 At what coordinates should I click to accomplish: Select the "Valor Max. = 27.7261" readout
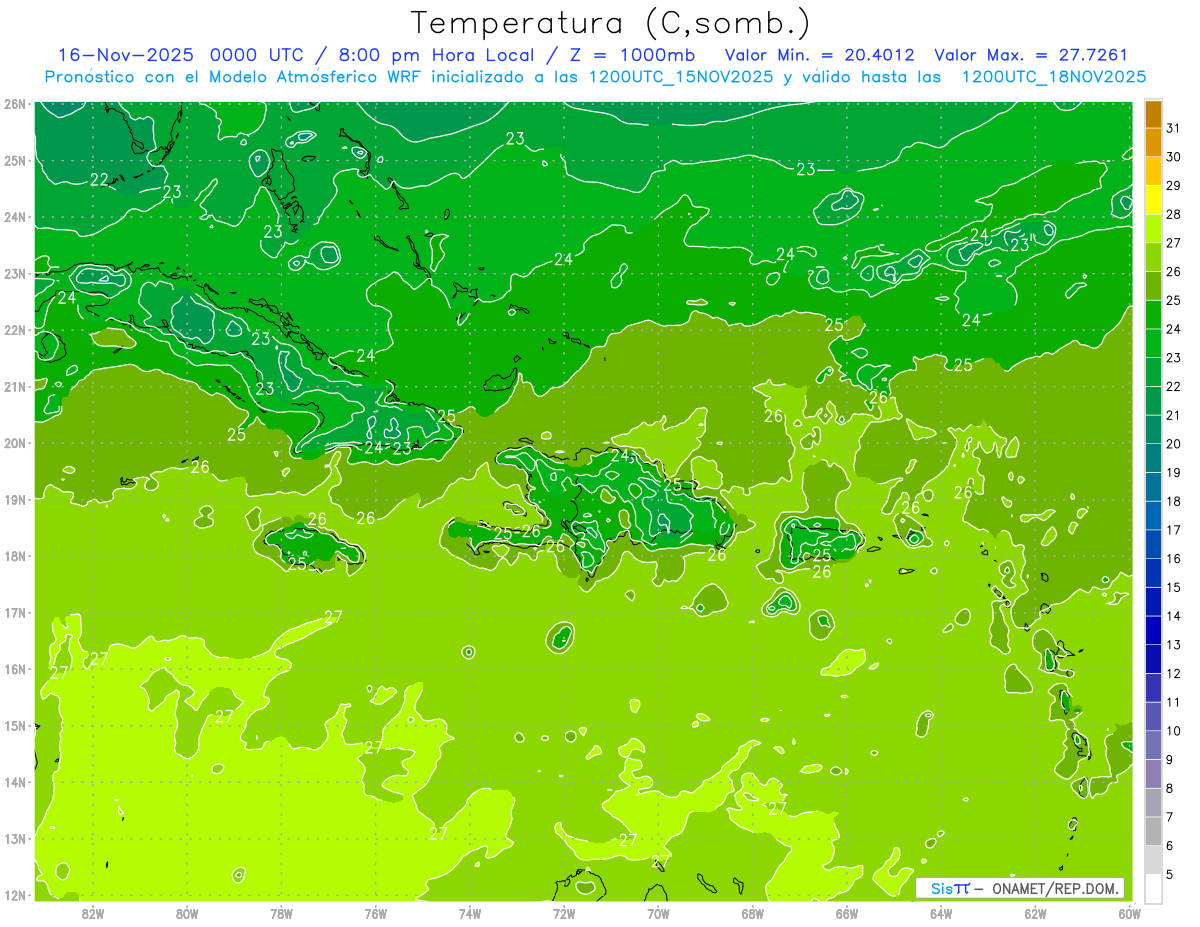(x=1030, y=55)
